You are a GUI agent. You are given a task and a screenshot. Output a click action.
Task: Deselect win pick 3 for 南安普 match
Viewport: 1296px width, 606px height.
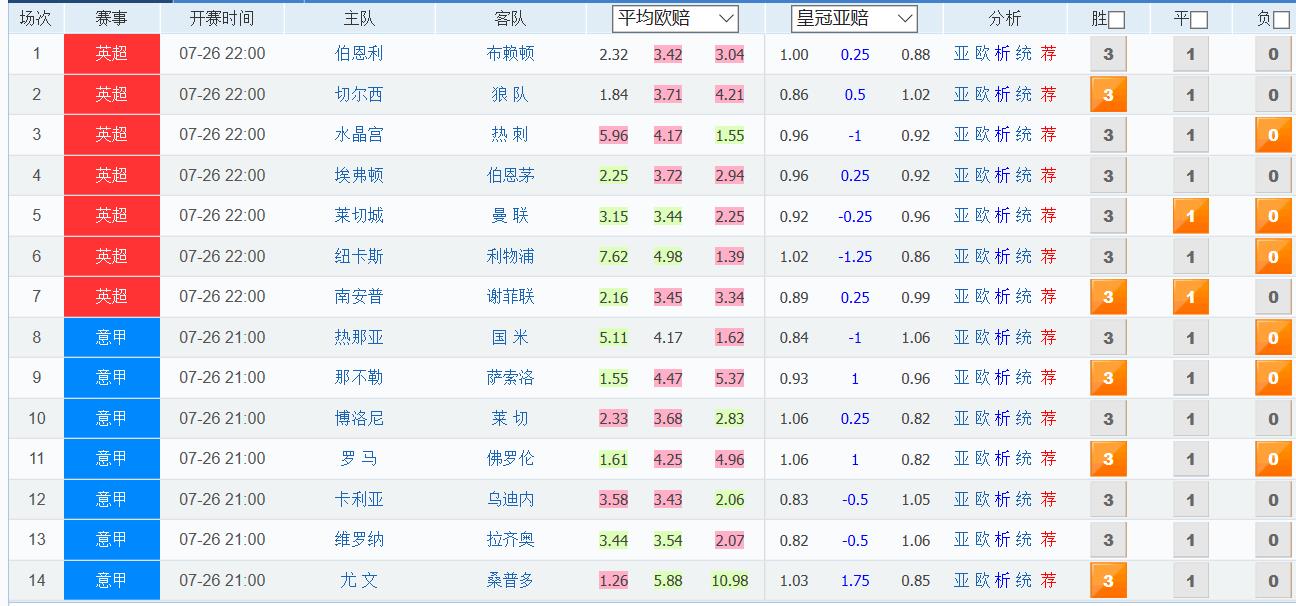[x=1108, y=297]
